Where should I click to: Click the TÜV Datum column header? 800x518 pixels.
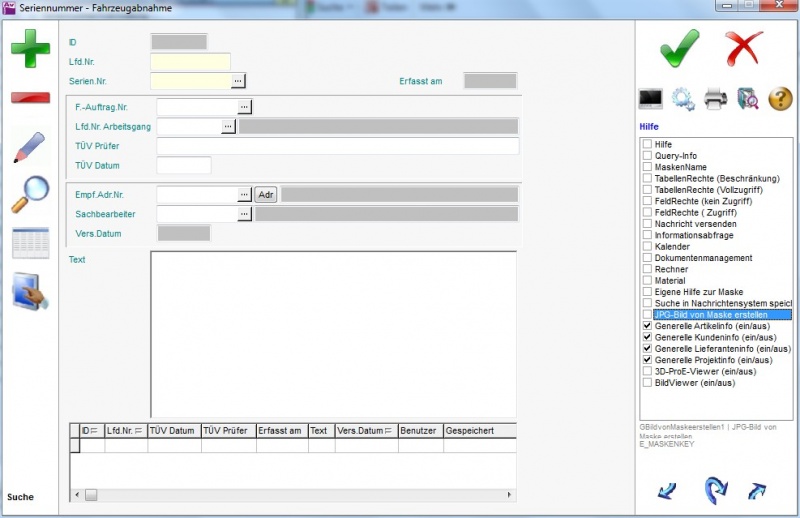174,431
